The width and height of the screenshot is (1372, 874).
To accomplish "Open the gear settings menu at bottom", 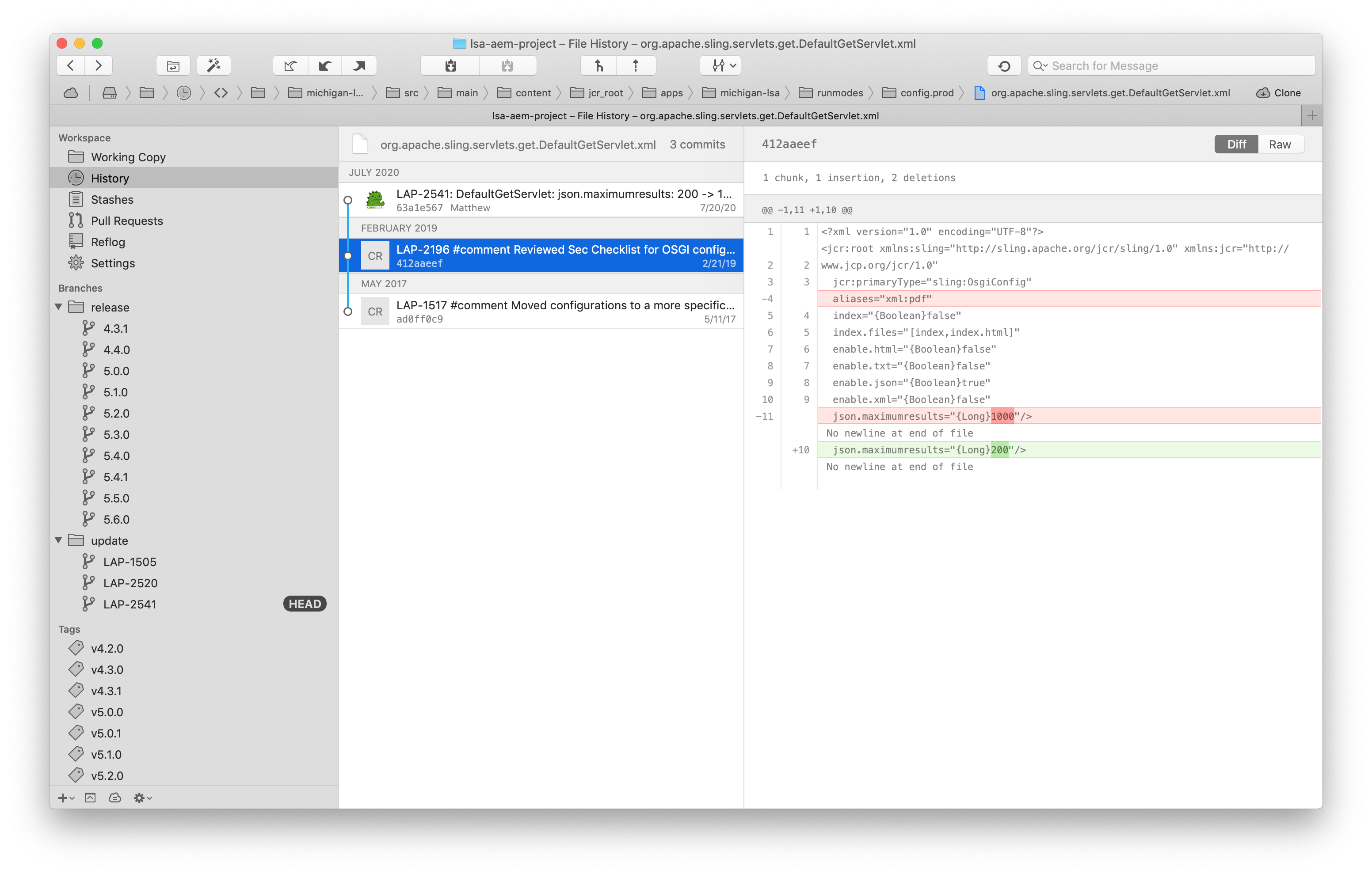I will pos(142,798).
